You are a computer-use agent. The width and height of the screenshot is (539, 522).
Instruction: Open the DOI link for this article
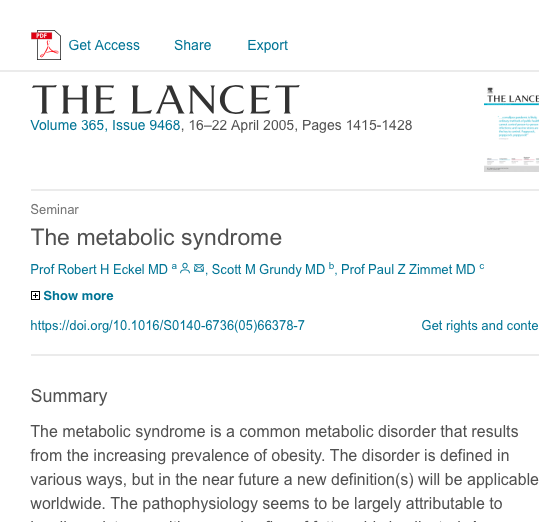click(x=167, y=325)
